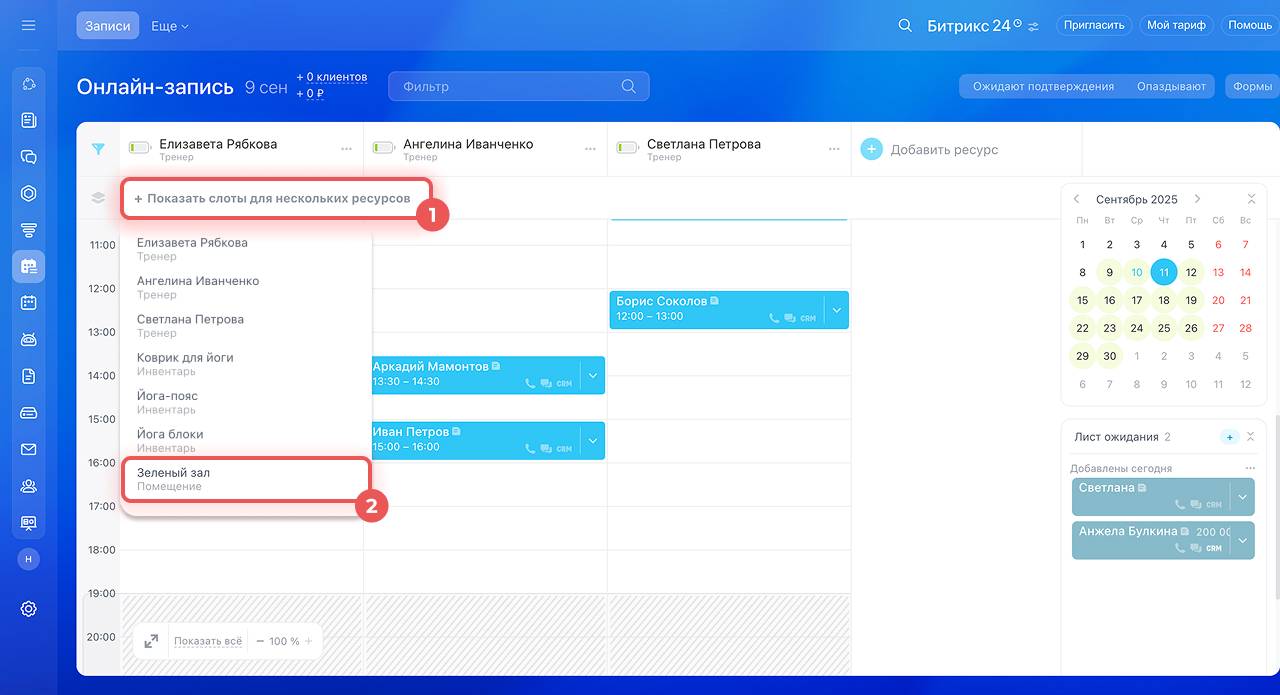This screenshot has height=695, width=1280.
Task: Open options menu for Светлана Петрова column
Action: click(x=834, y=149)
